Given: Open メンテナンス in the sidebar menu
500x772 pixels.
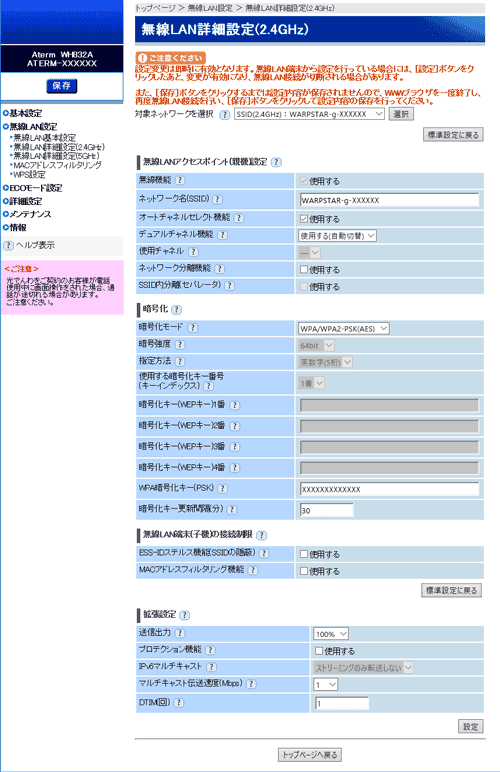Looking at the screenshot, I should click(30, 214).
